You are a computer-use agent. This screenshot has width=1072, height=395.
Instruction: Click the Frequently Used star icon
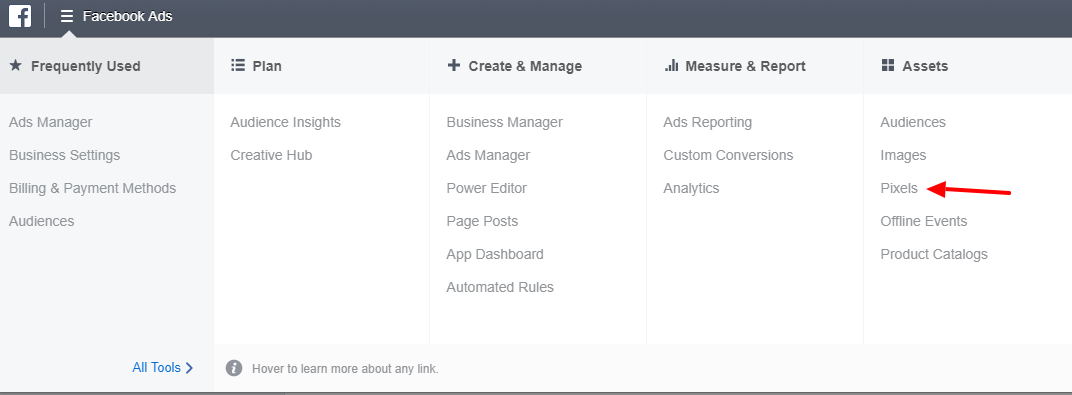pyautogui.click(x=16, y=66)
